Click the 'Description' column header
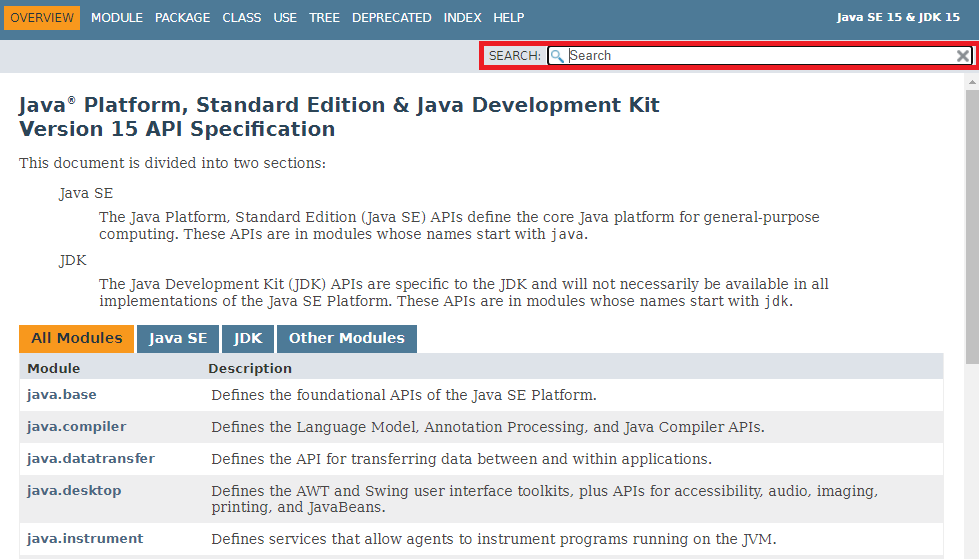 (250, 369)
